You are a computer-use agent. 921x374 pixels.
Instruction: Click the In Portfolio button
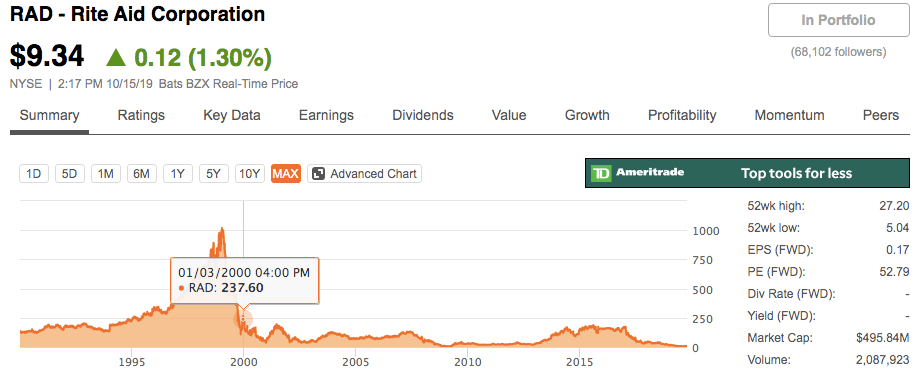pyautogui.click(x=839, y=21)
